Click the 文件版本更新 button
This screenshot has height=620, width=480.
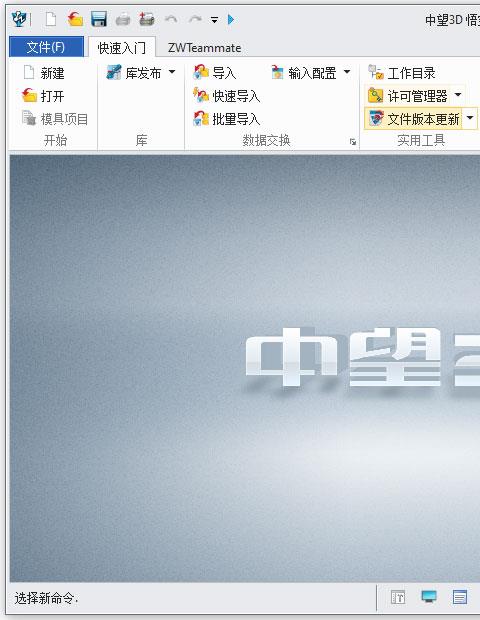pos(413,119)
